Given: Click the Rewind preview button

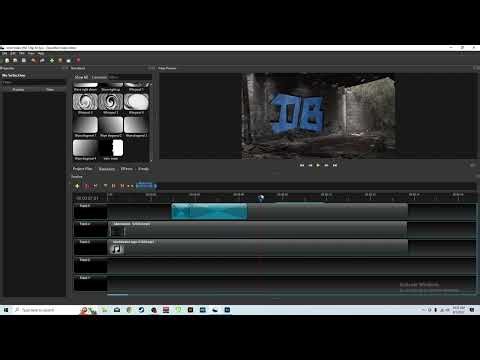Looking at the screenshot, I should click(310, 165).
